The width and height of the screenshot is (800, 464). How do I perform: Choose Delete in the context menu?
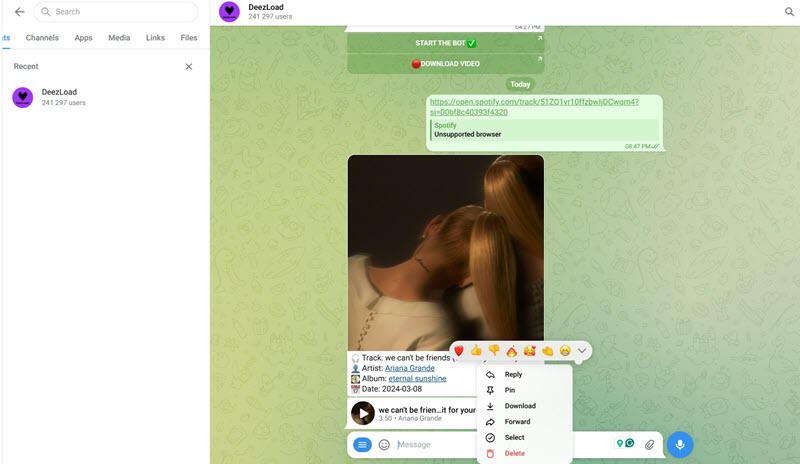[x=524, y=453]
